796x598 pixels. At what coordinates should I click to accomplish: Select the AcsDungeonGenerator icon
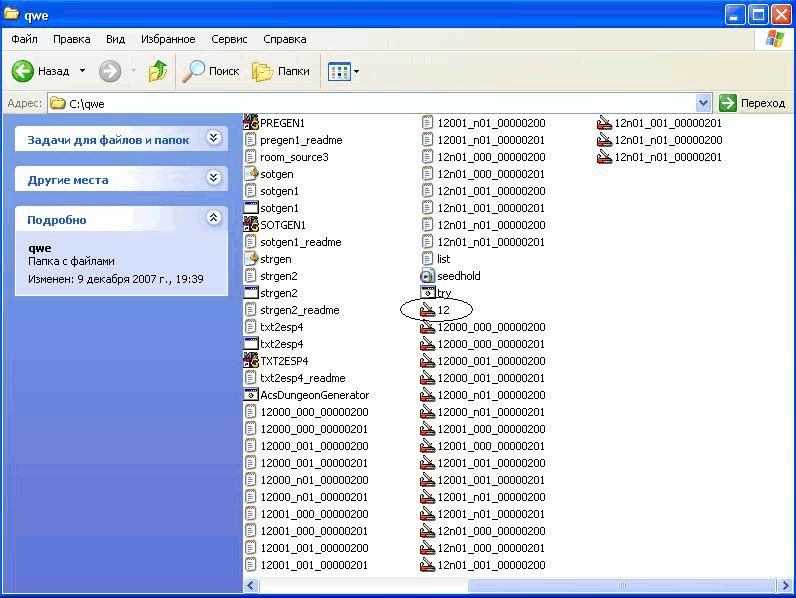point(251,394)
